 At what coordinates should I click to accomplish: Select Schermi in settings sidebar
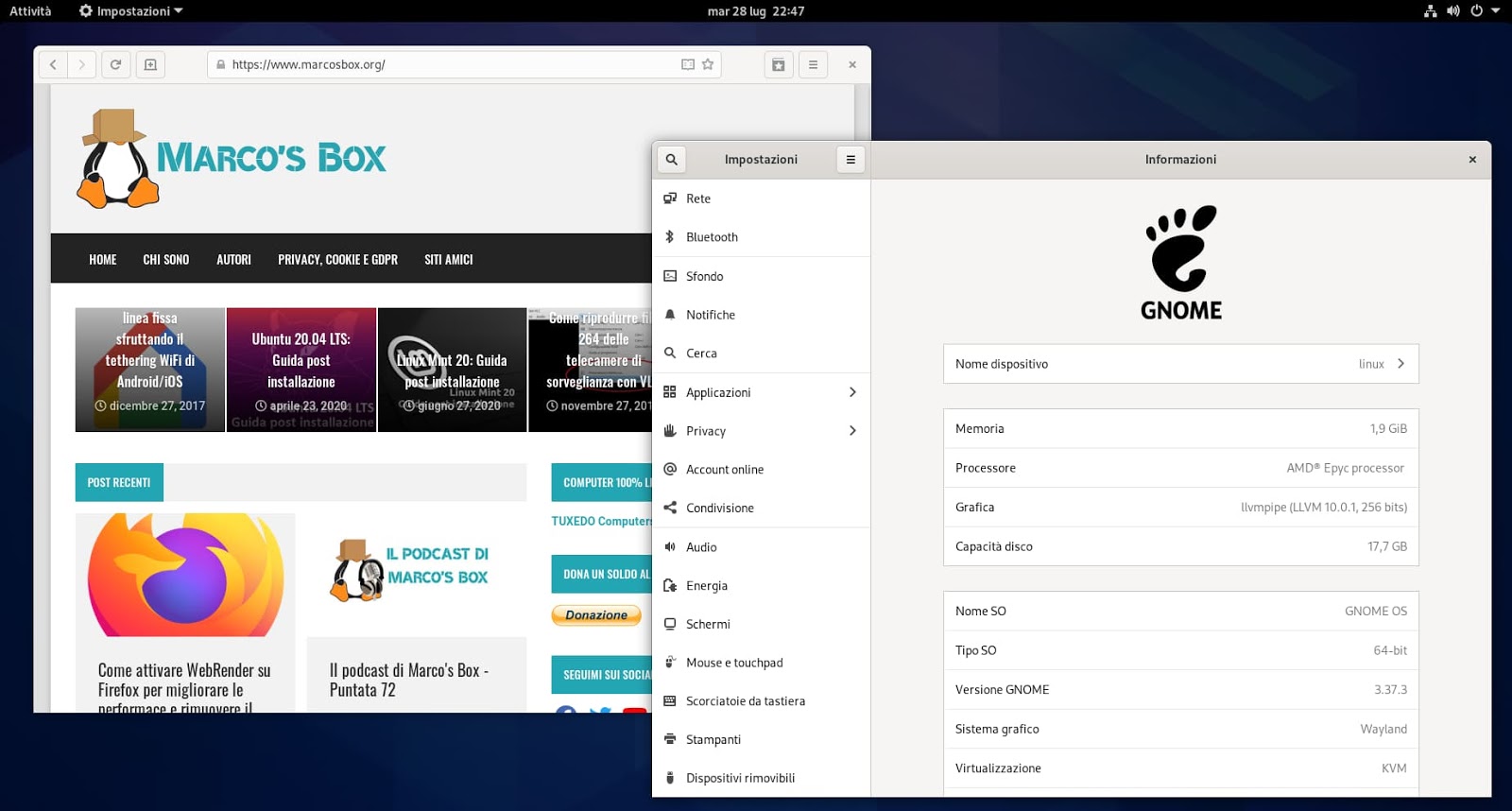[x=761, y=624]
